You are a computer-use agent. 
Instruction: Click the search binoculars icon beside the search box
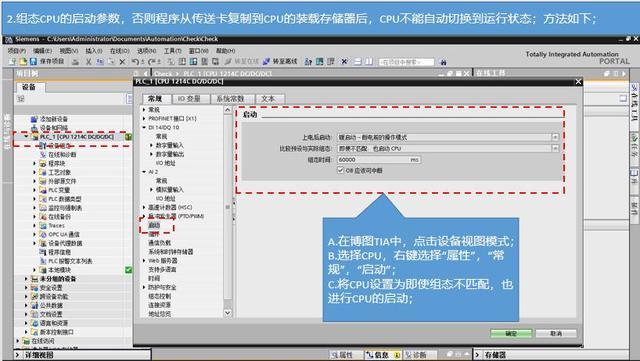click(443, 62)
